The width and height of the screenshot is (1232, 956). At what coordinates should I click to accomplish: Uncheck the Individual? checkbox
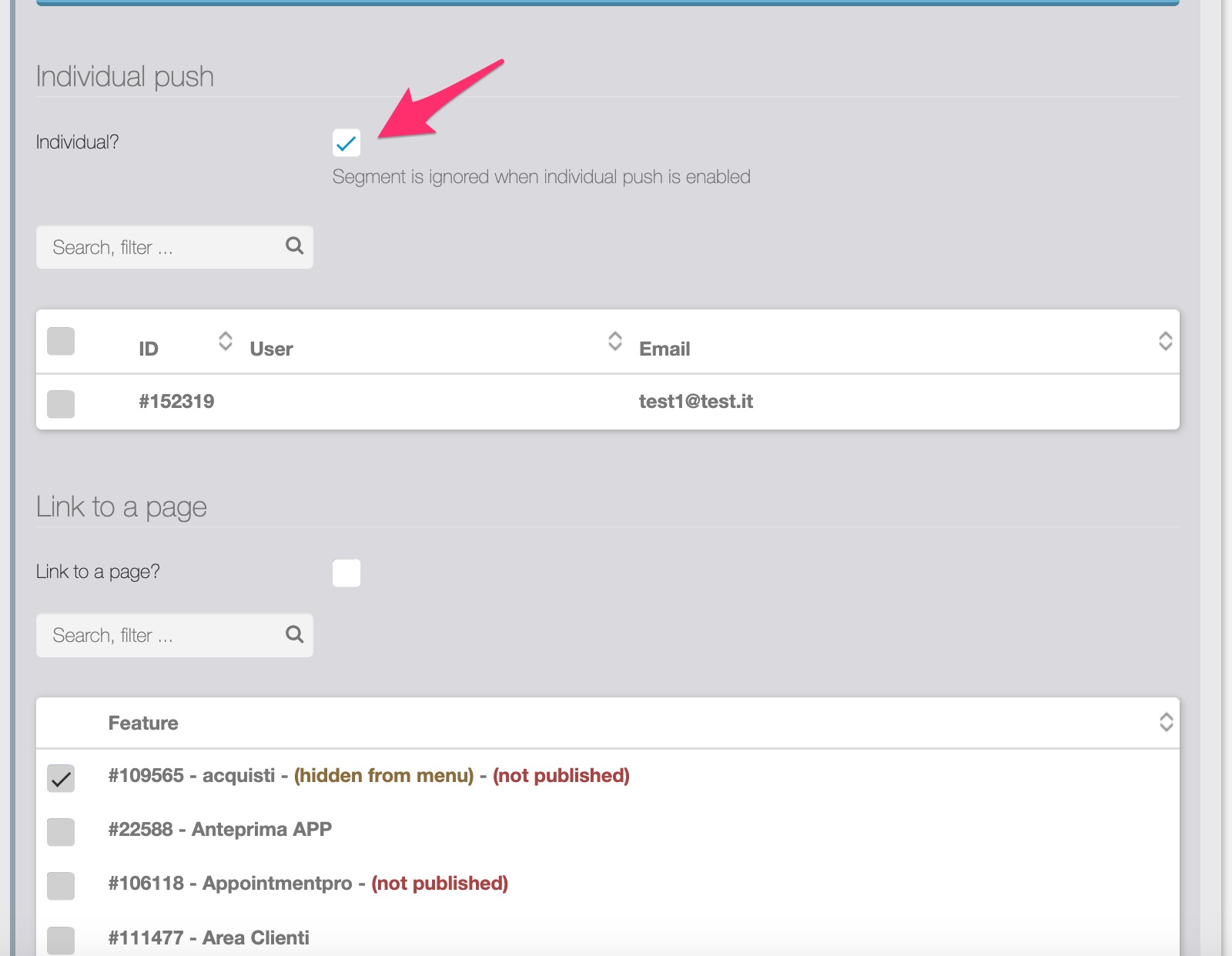tap(346, 143)
